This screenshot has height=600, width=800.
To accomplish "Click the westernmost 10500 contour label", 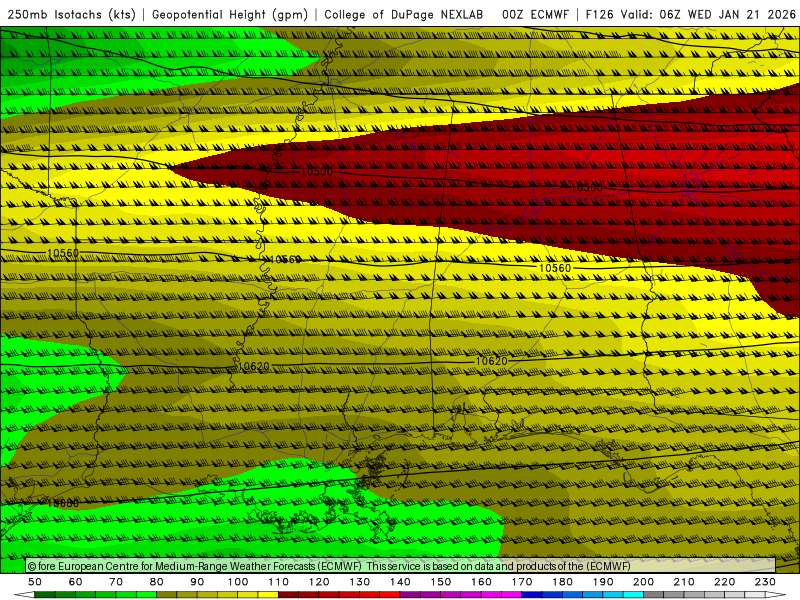I will 317,171.
